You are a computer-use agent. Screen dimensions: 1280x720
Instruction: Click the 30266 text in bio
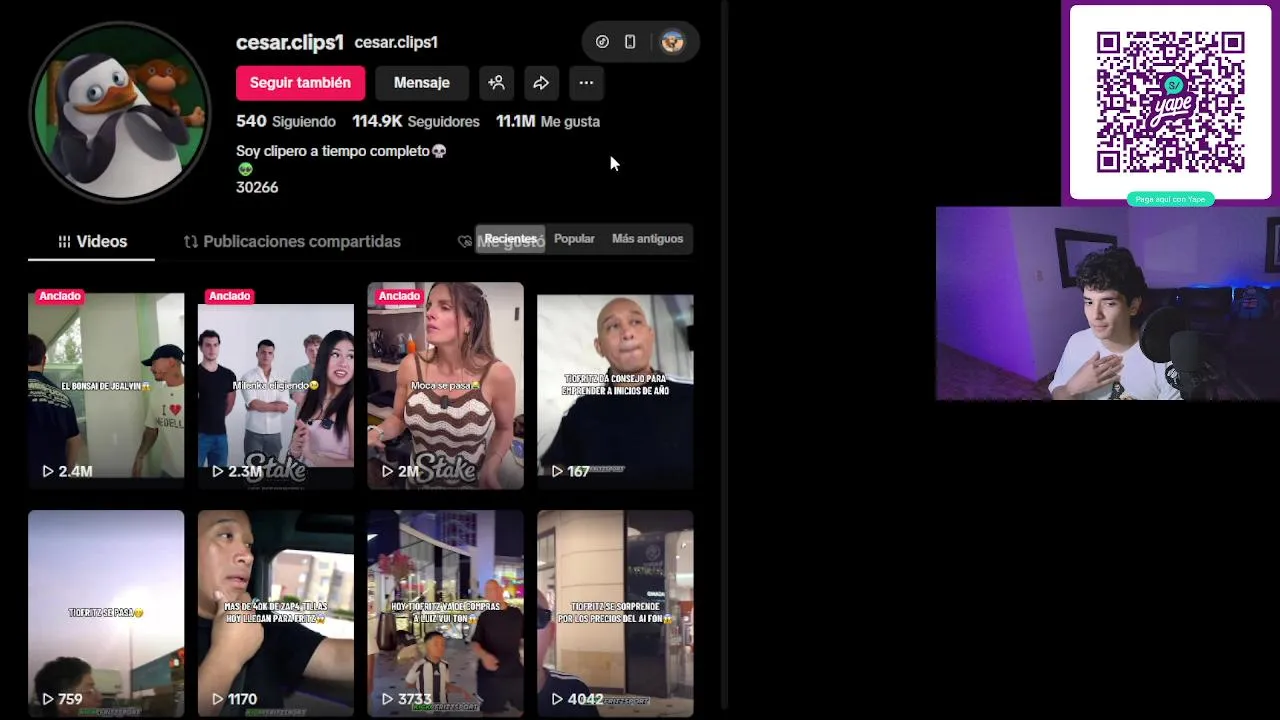(257, 187)
